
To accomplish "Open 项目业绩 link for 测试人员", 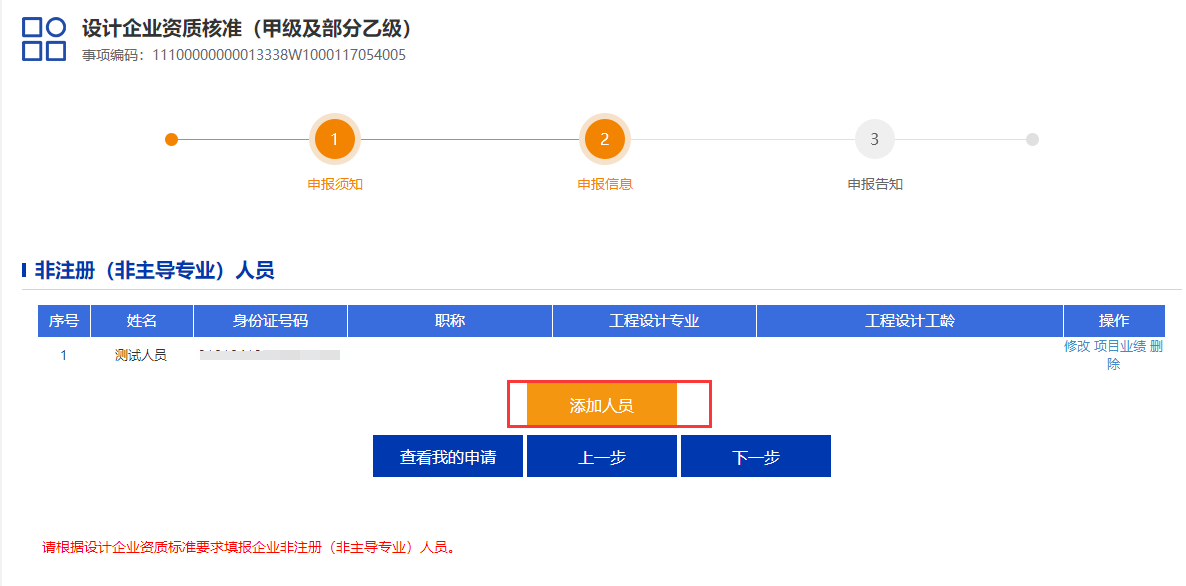I will pyautogui.click(x=1120, y=346).
